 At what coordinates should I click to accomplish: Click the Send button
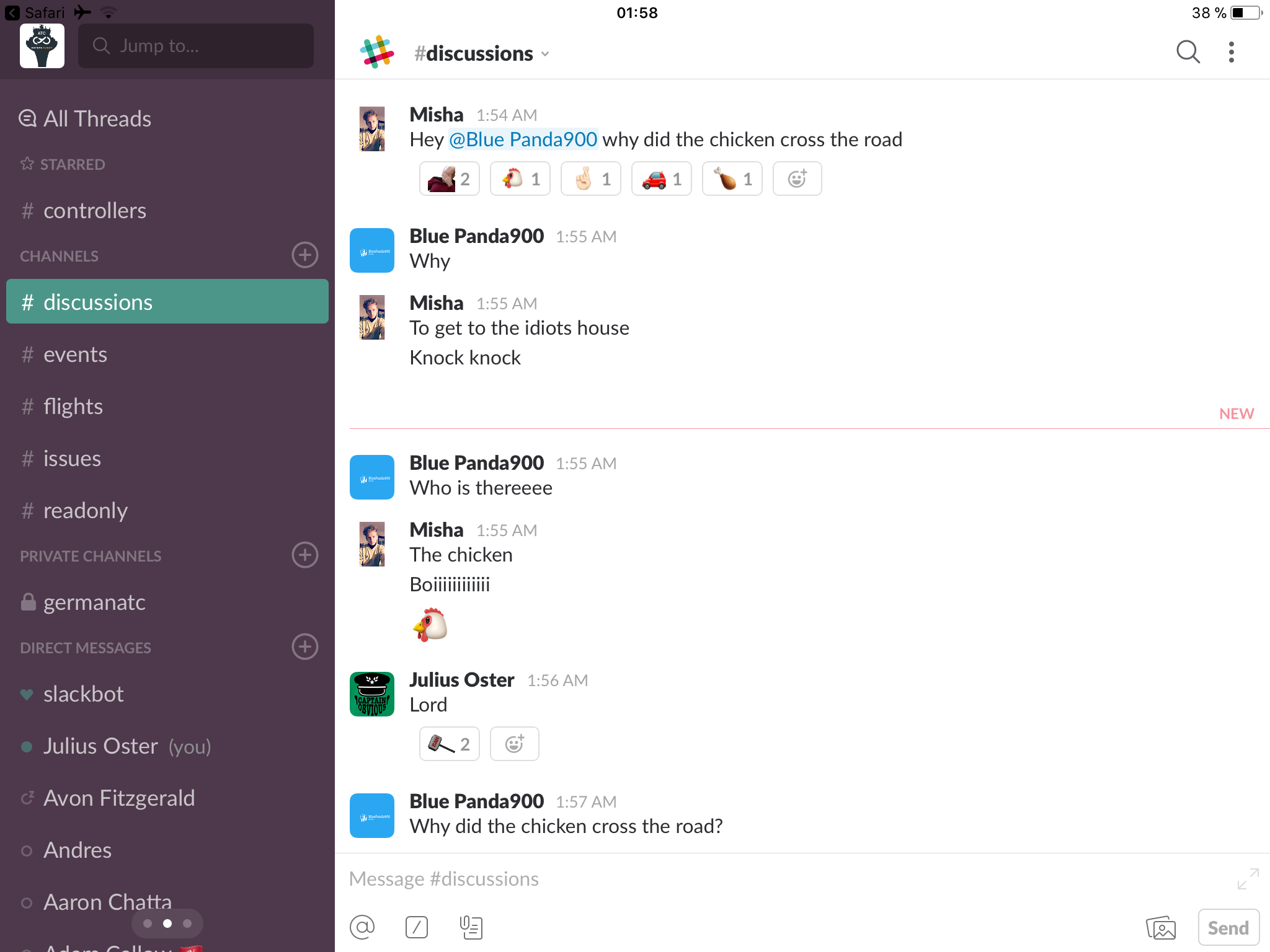tap(1228, 927)
